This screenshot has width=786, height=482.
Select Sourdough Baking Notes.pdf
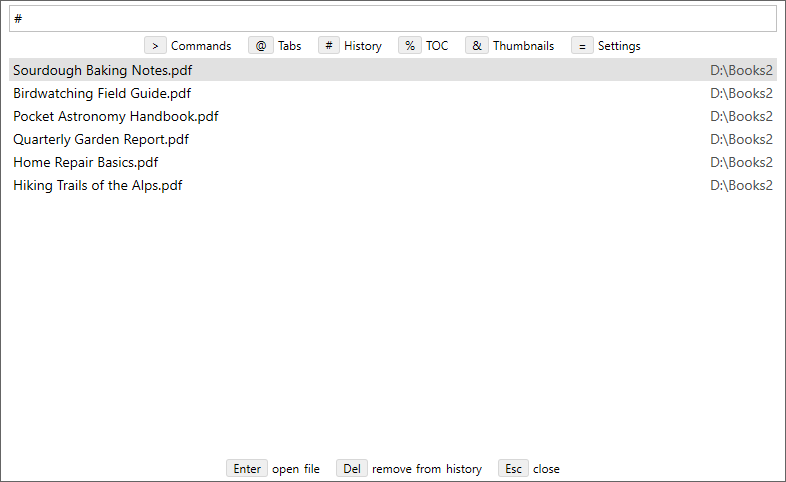(x=393, y=70)
